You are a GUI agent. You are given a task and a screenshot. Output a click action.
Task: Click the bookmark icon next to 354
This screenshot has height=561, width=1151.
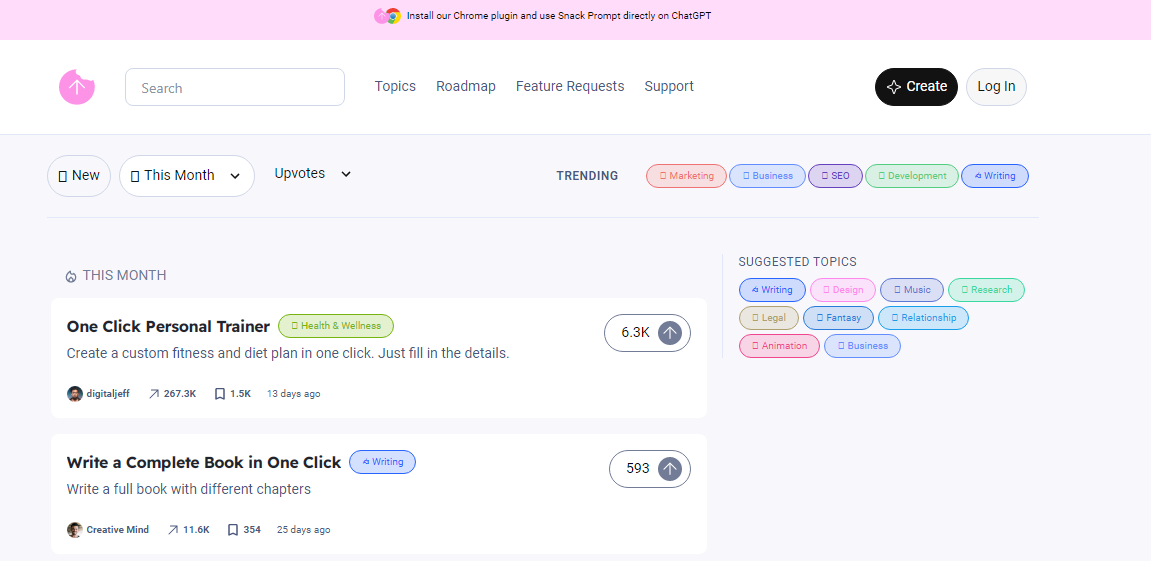coord(233,529)
